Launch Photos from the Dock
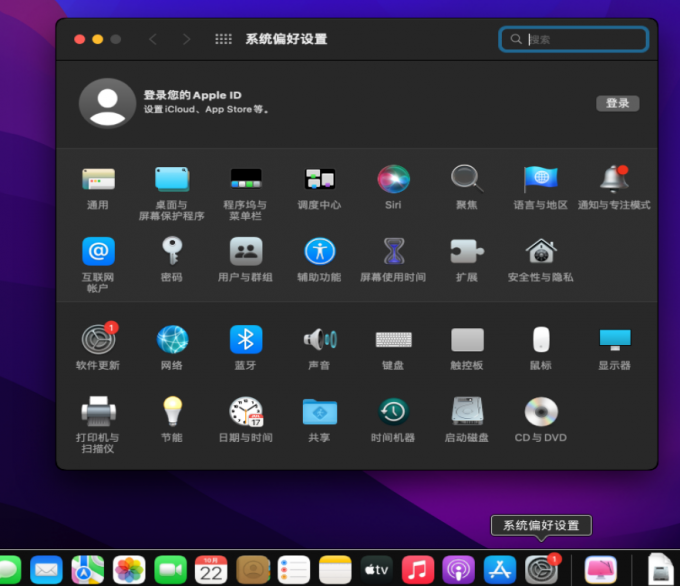This screenshot has width=680, height=586. [x=129, y=570]
